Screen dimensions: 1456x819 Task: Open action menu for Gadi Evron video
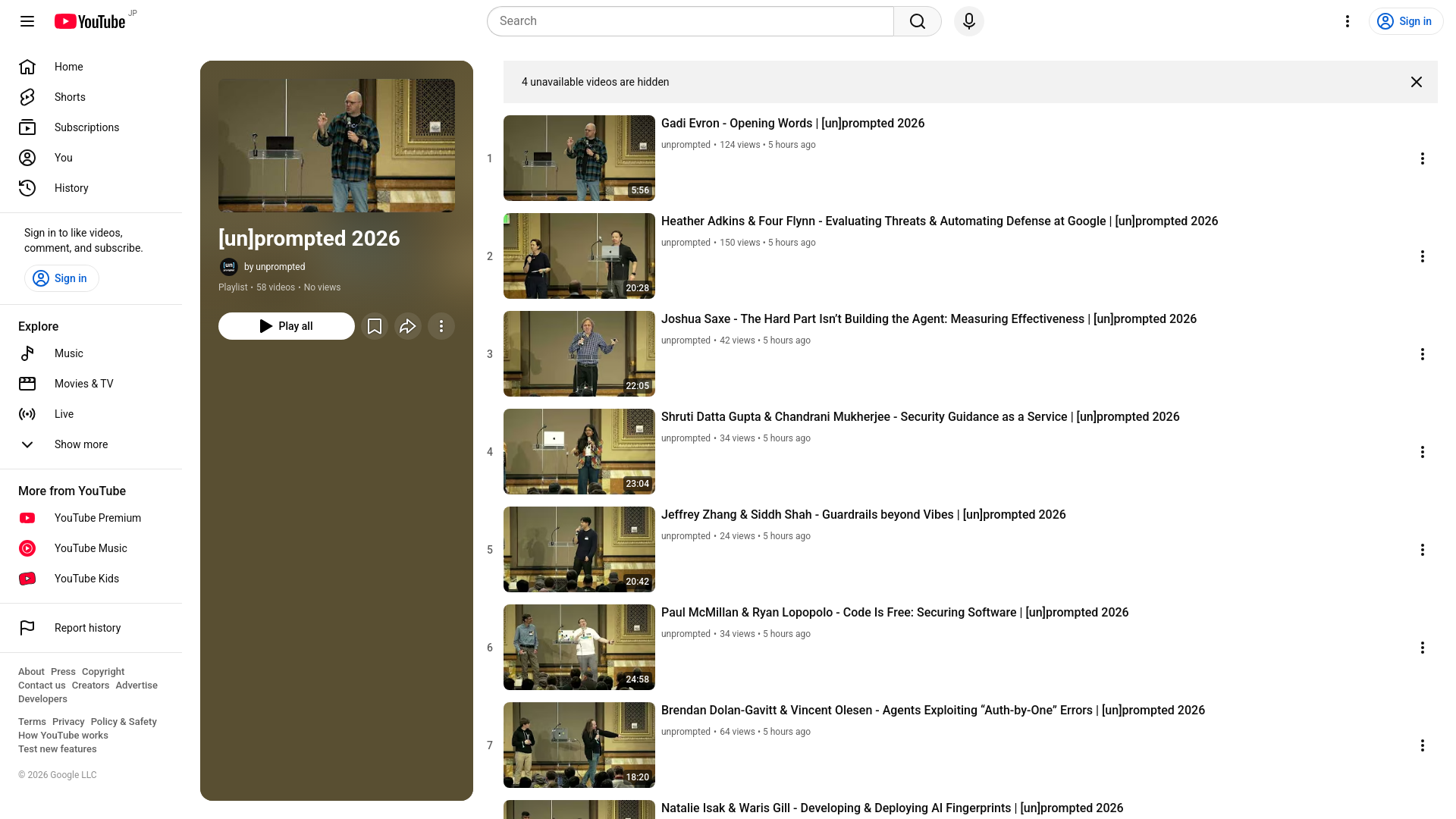(1422, 158)
